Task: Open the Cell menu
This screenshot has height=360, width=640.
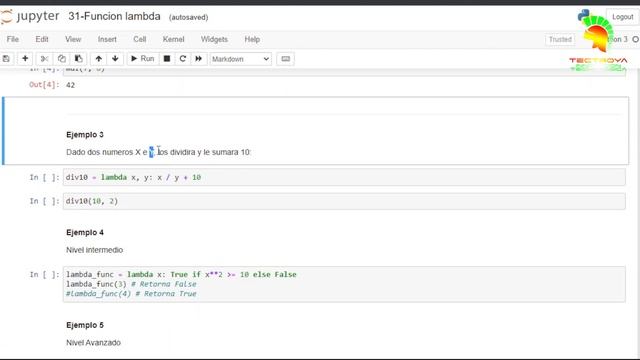Action: coord(140,39)
